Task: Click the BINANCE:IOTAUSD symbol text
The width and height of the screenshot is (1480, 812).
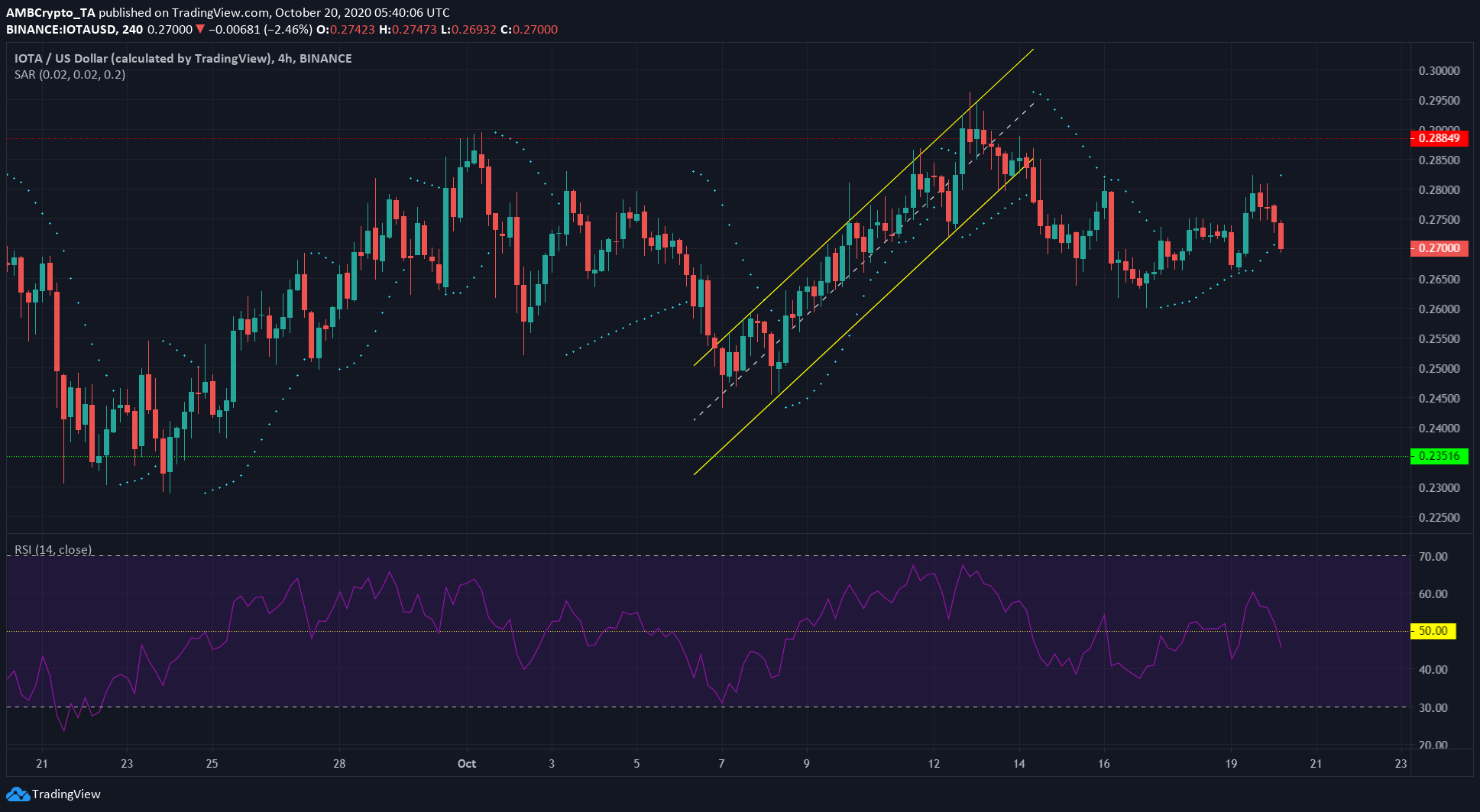Action: 62,30
